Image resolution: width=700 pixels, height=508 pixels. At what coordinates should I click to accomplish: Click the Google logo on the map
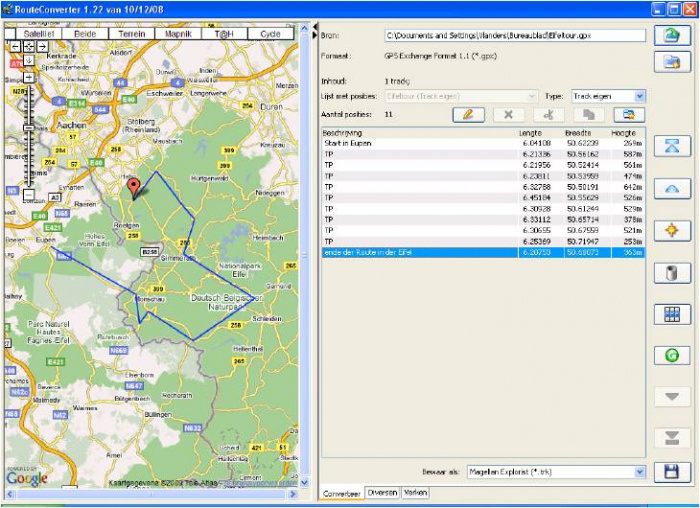pyautogui.click(x=27, y=478)
